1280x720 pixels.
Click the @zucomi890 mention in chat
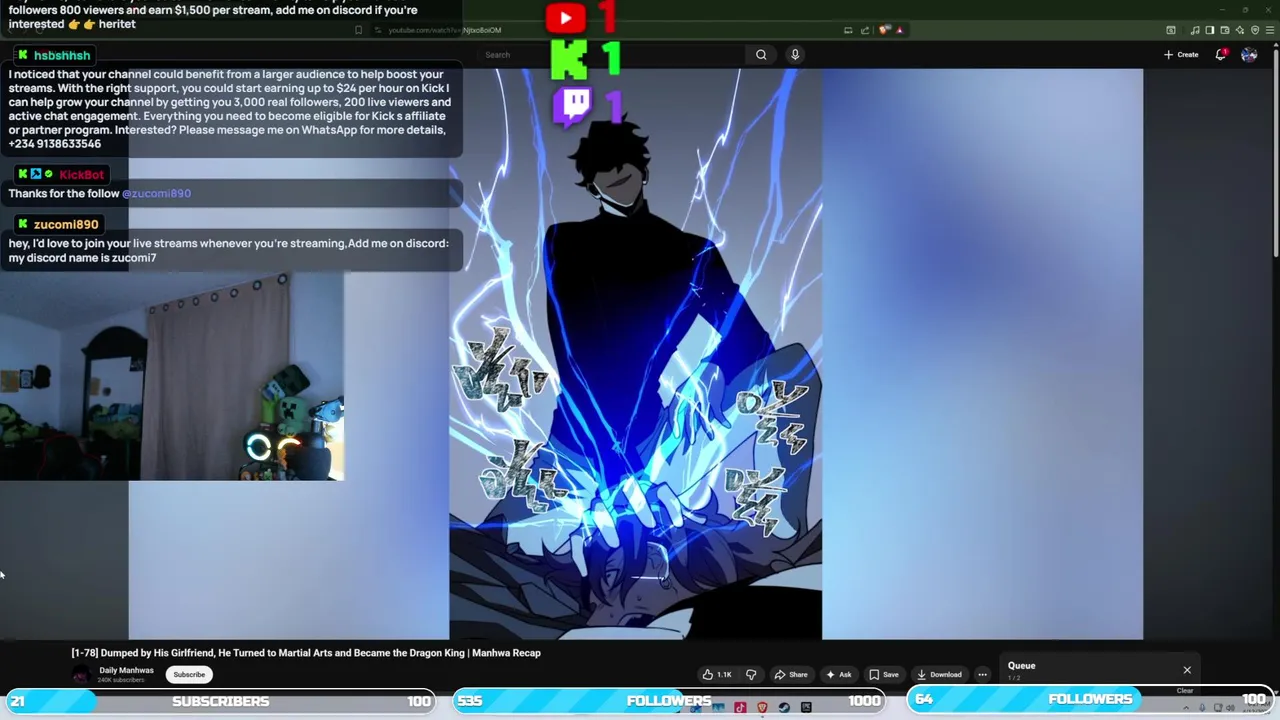(156, 193)
